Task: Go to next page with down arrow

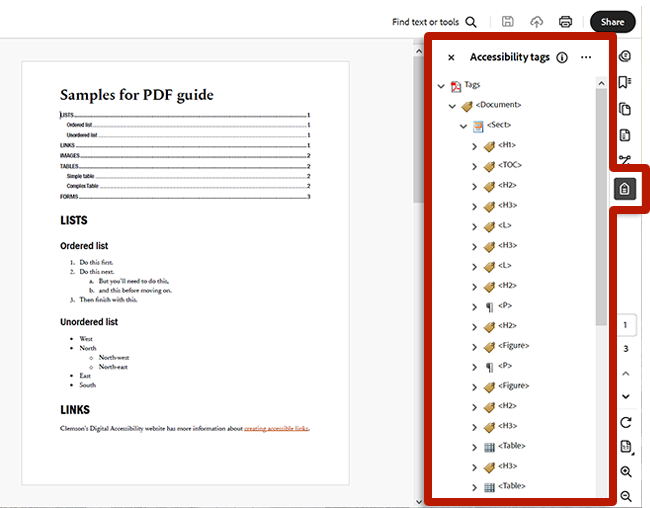Action: [x=626, y=396]
